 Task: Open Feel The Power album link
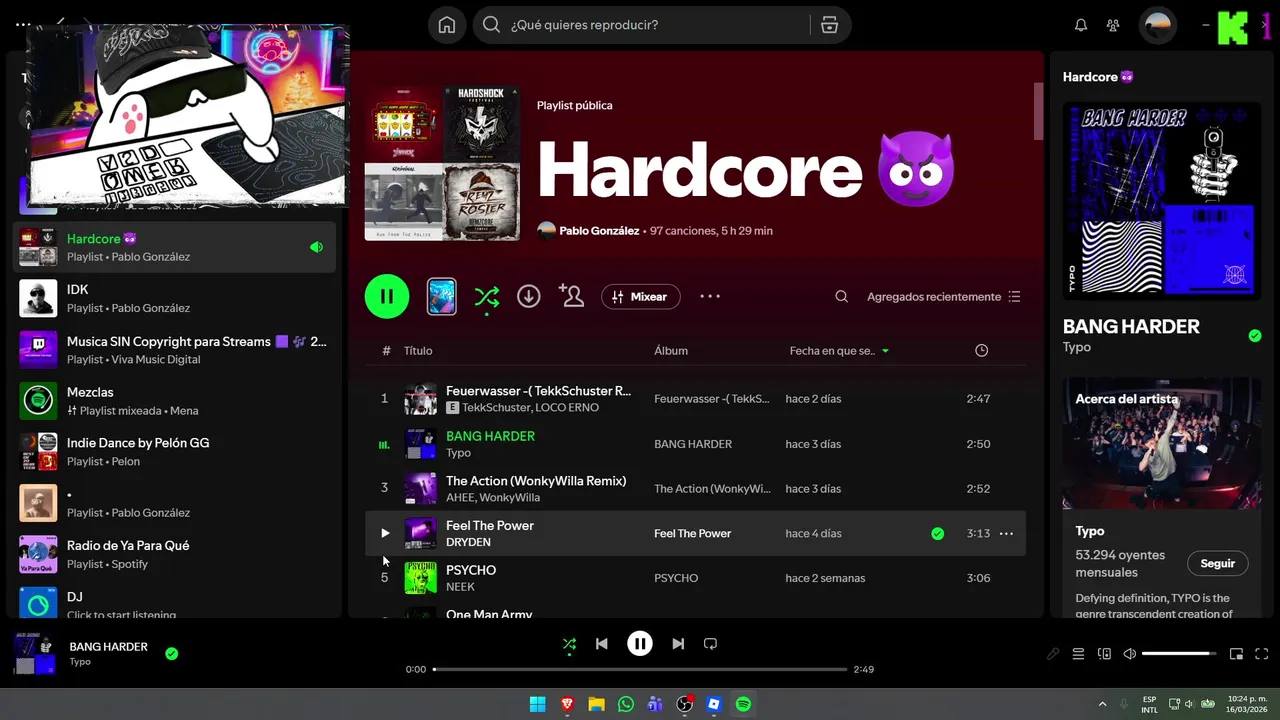(693, 533)
